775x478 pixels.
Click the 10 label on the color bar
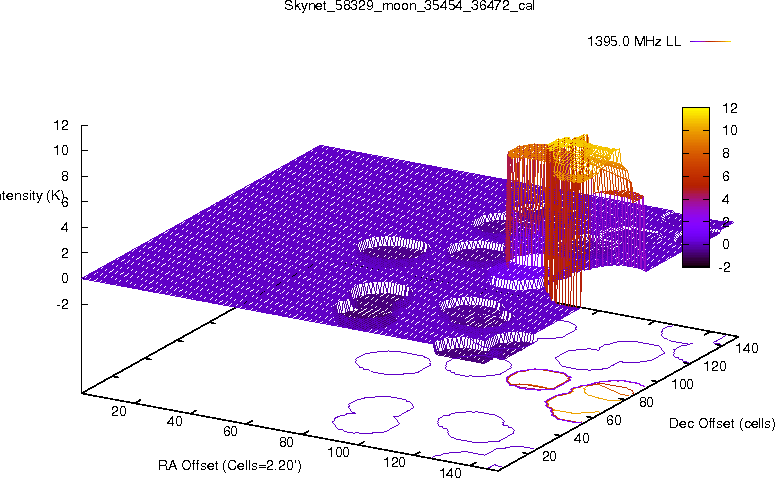[730, 130]
